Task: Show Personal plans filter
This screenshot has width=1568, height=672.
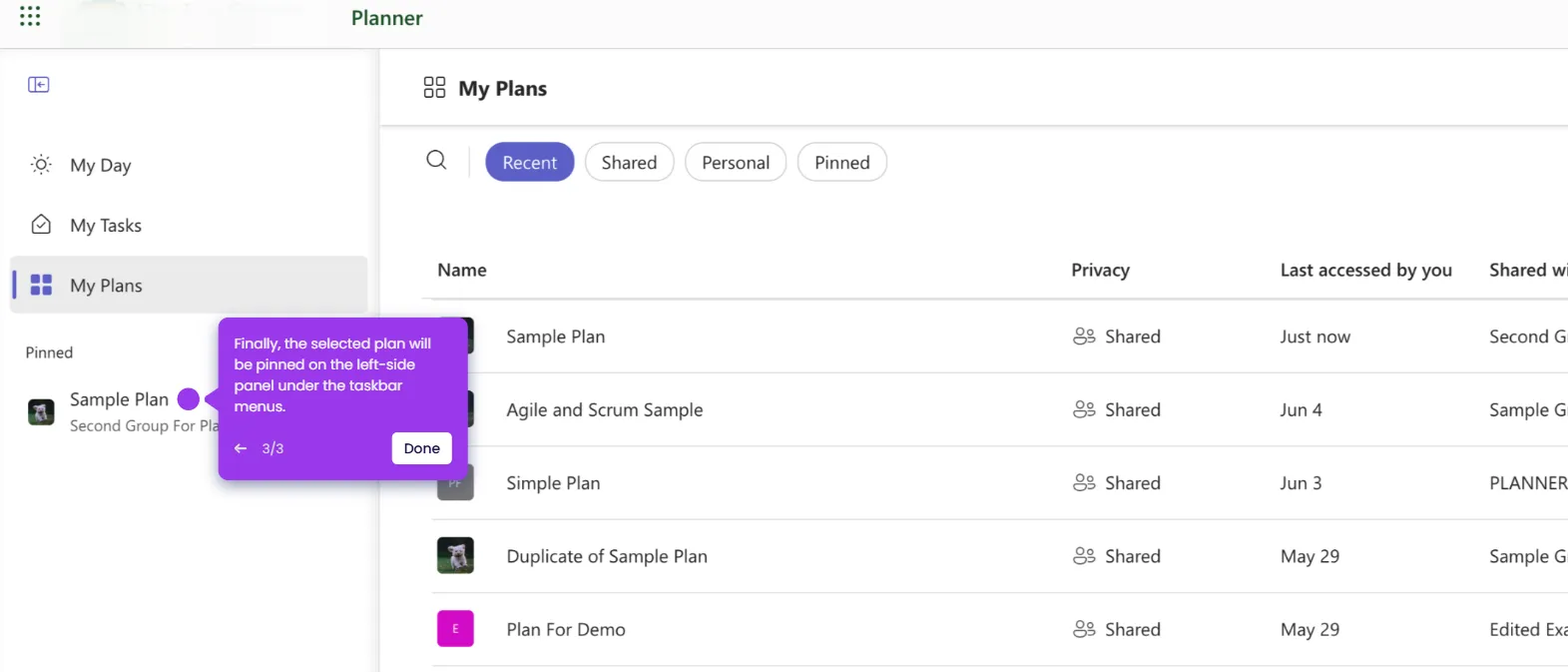Action: (x=735, y=163)
